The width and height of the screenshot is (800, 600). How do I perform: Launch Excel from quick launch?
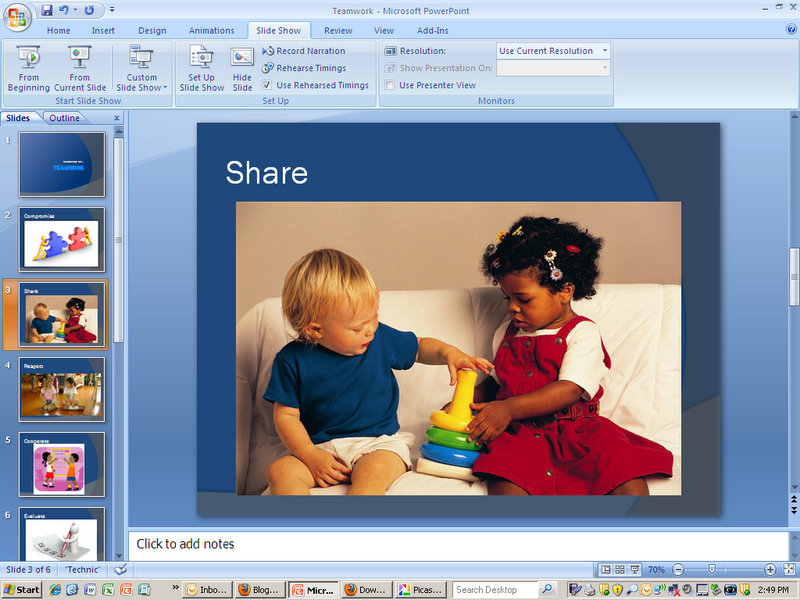tap(108, 590)
